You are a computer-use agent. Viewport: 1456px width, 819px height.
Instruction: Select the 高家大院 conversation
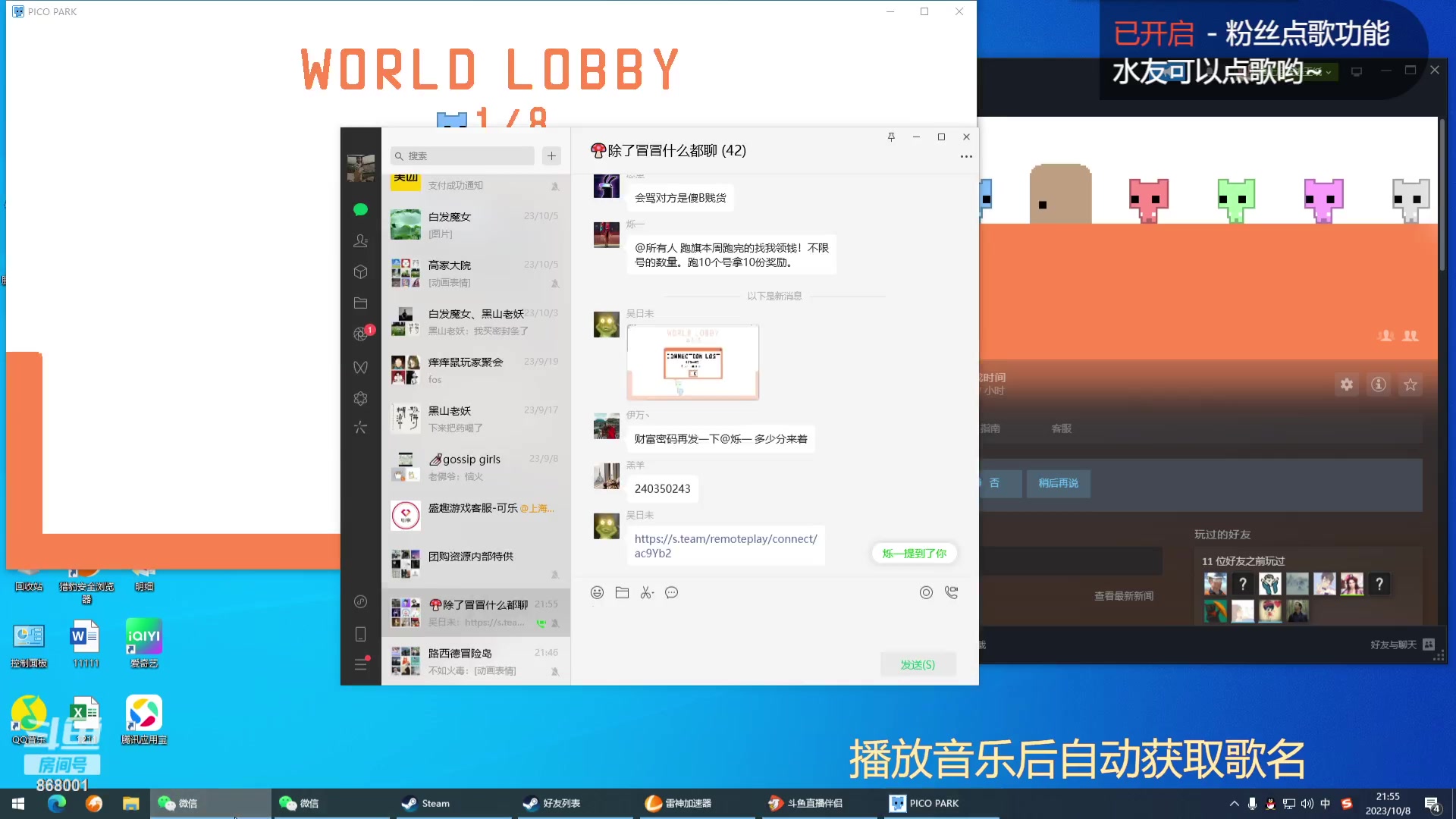pyautogui.click(x=475, y=273)
